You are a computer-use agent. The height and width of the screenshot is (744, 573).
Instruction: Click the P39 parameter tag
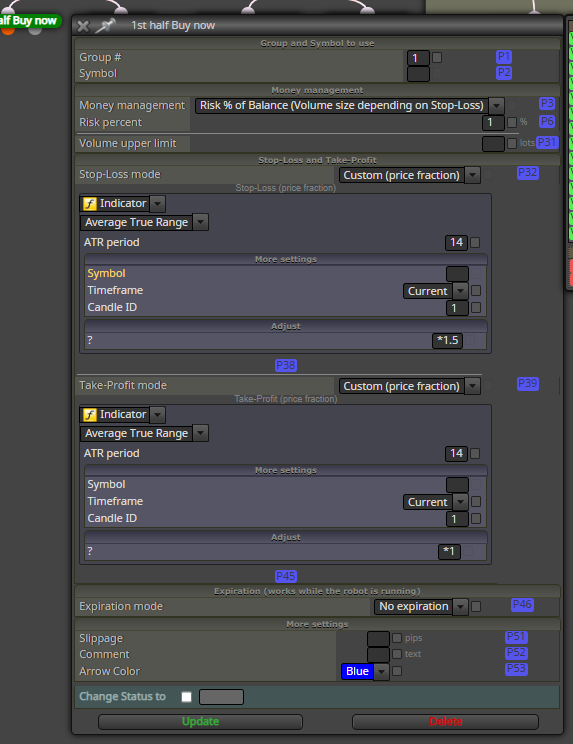(527, 384)
